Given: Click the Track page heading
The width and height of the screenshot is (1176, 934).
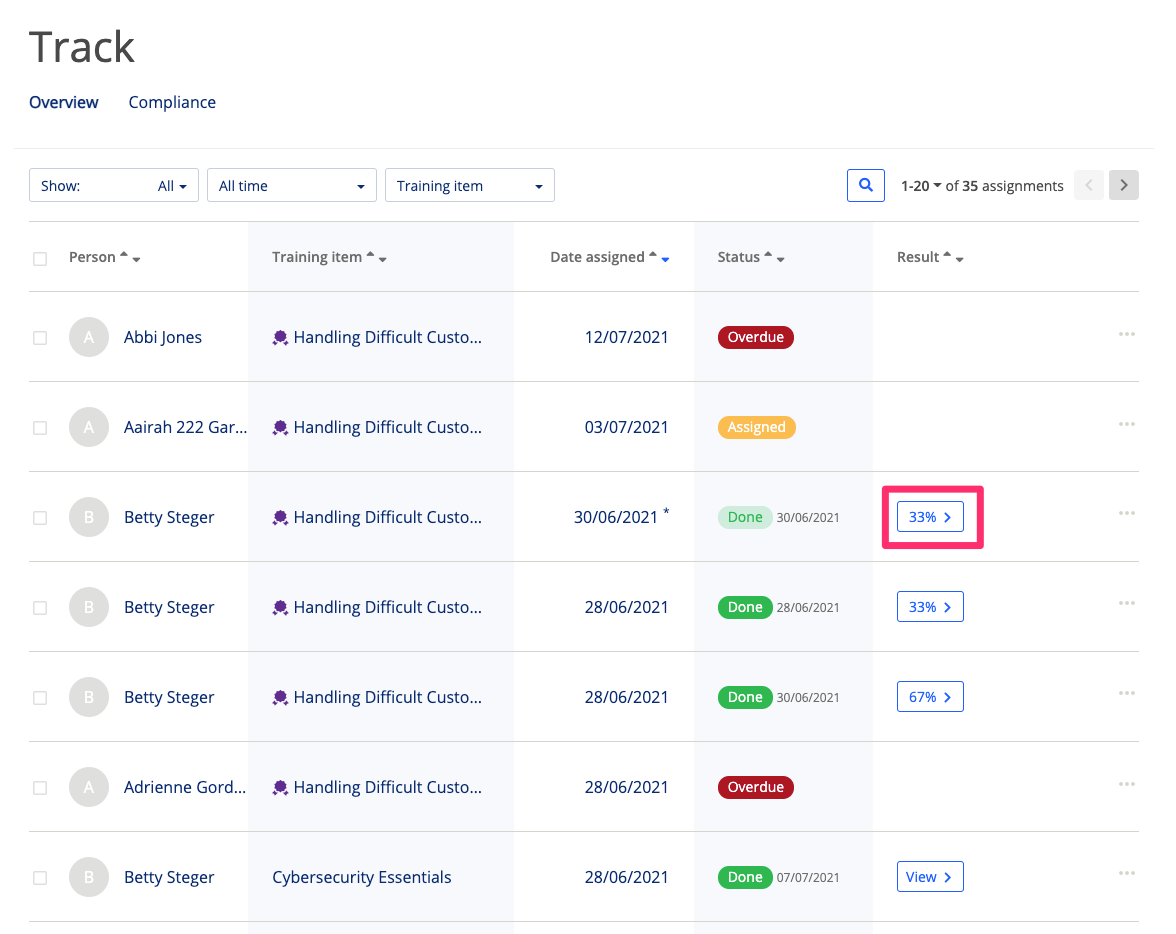Looking at the screenshot, I should click(82, 47).
